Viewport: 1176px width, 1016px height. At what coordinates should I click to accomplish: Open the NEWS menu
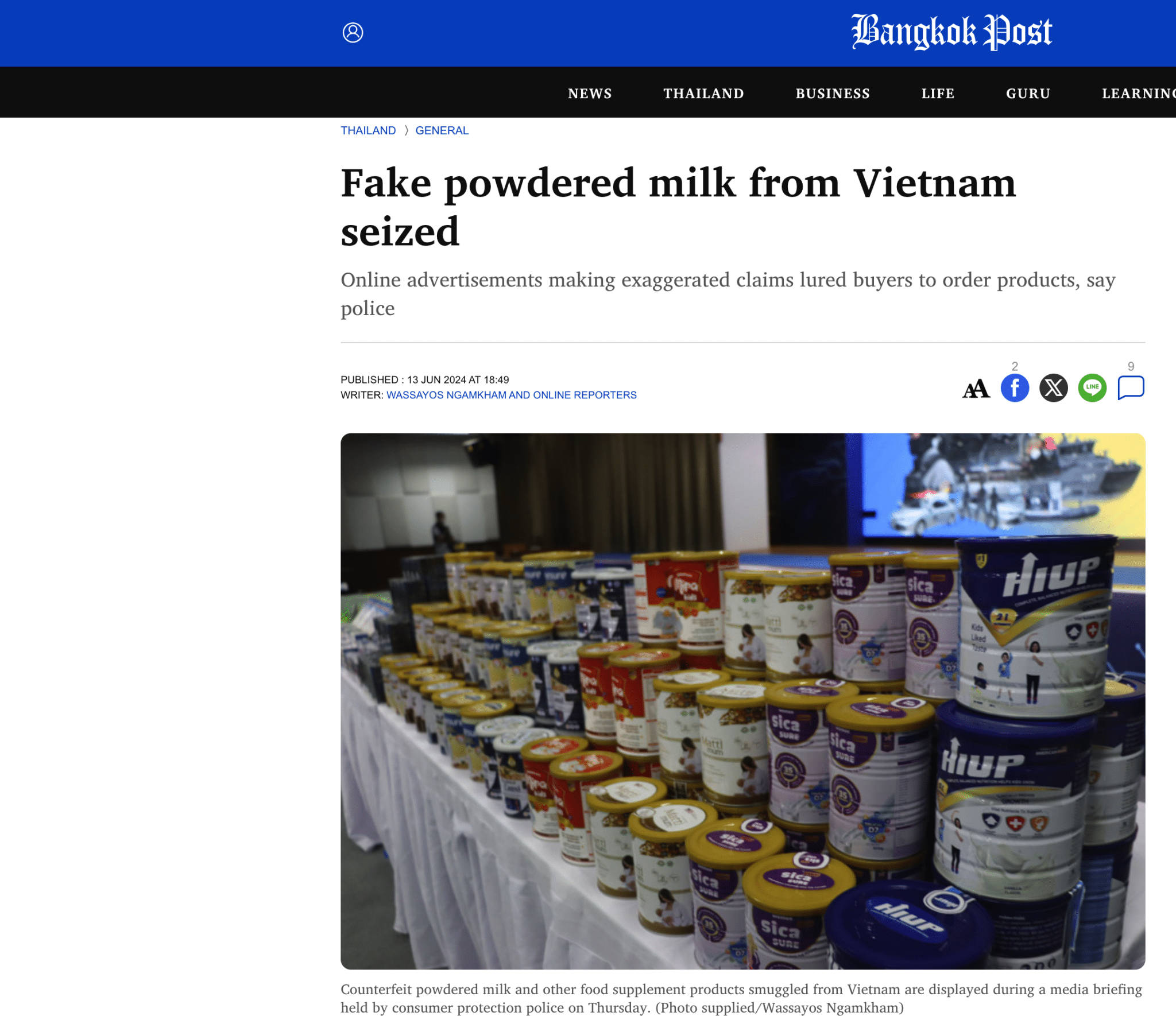[590, 94]
